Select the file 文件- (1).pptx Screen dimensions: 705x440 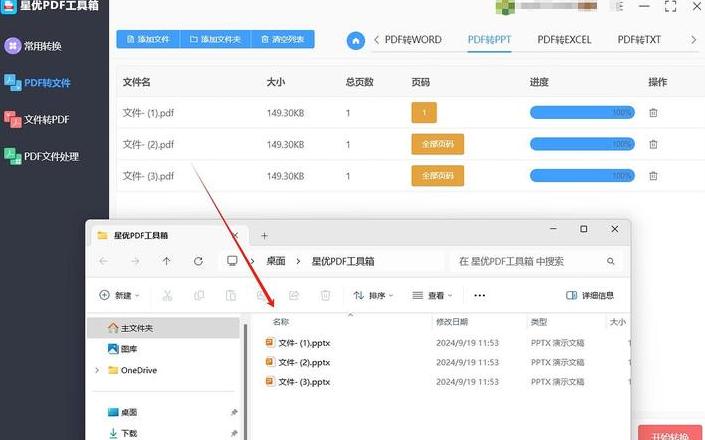(298, 343)
